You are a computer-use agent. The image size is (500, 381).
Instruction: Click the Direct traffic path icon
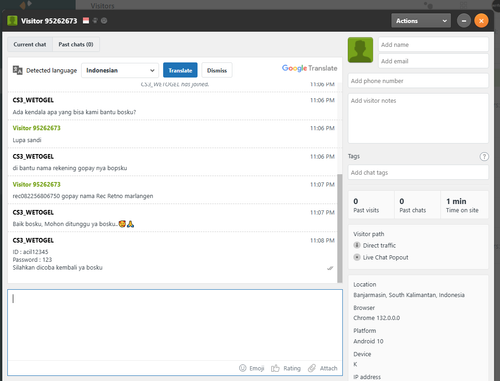point(357,245)
